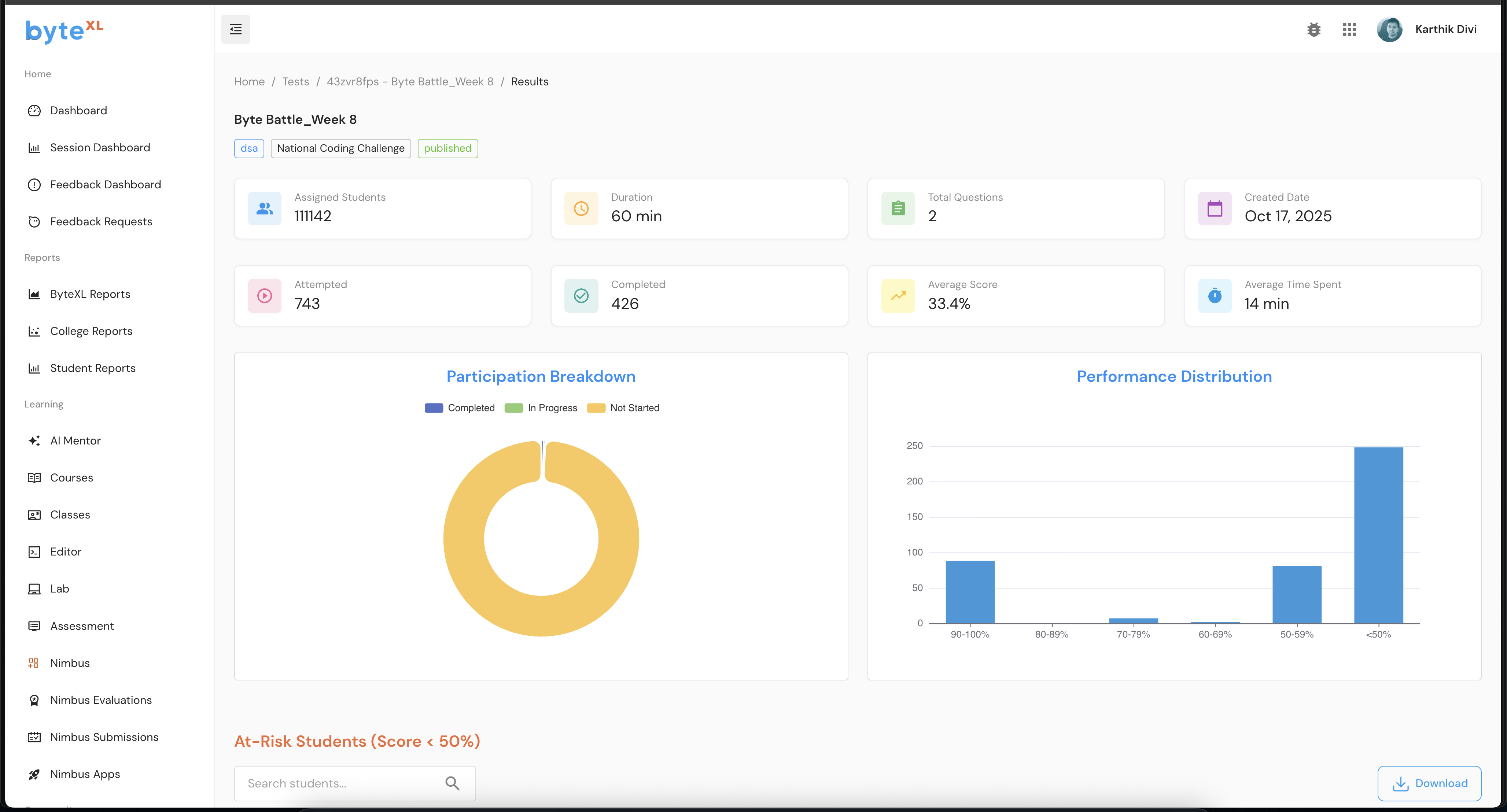Image resolution: width=1507 pixels, height=812 pixels.
Task: Go to Nimbus Evaluations page
Action: coord(101,700)
